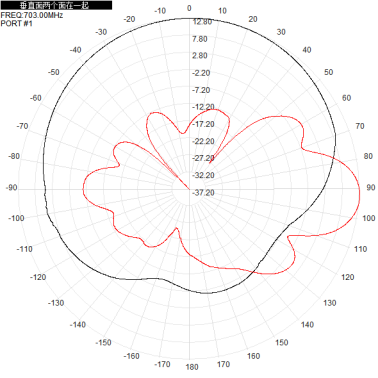Image resolution: width=378 pixels, height=378 pixels.
Task: Click the positive 170 degree angle label
Action: click(223, 364)
